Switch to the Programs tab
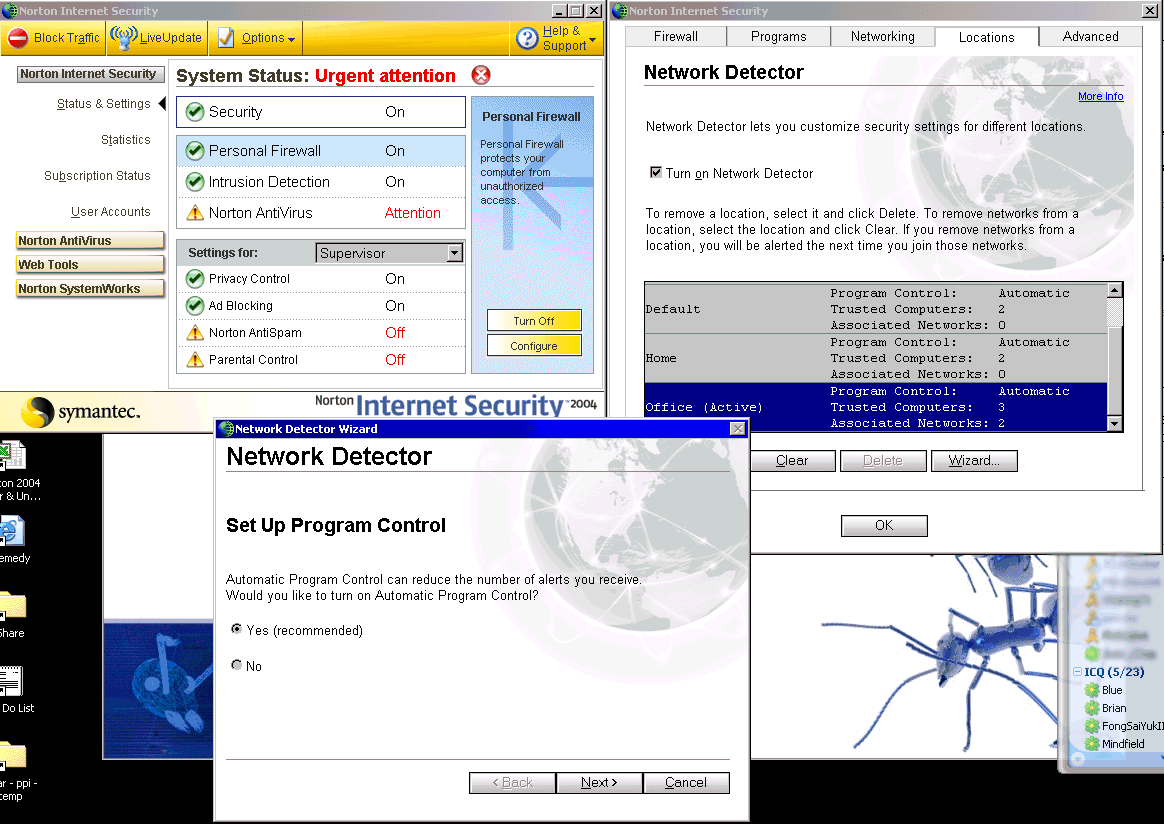1164x824 pixels. point(778,36)
